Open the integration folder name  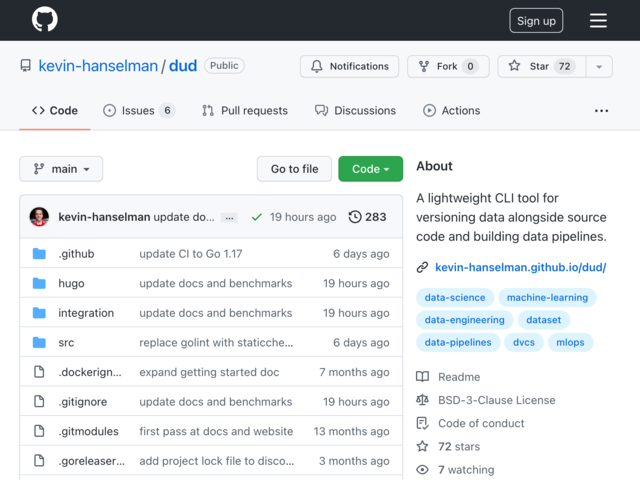tap(86, 313)
